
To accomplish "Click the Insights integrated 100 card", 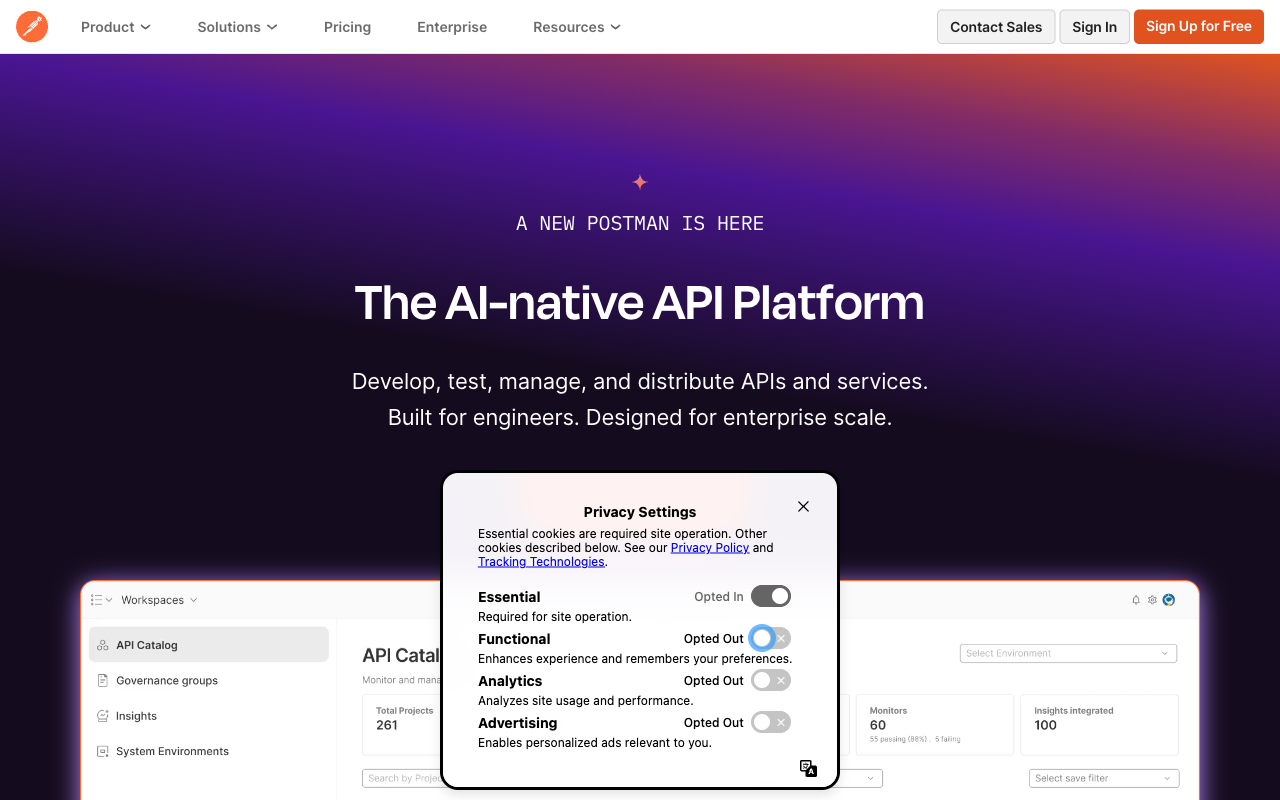I will (x=1100, y=724).
